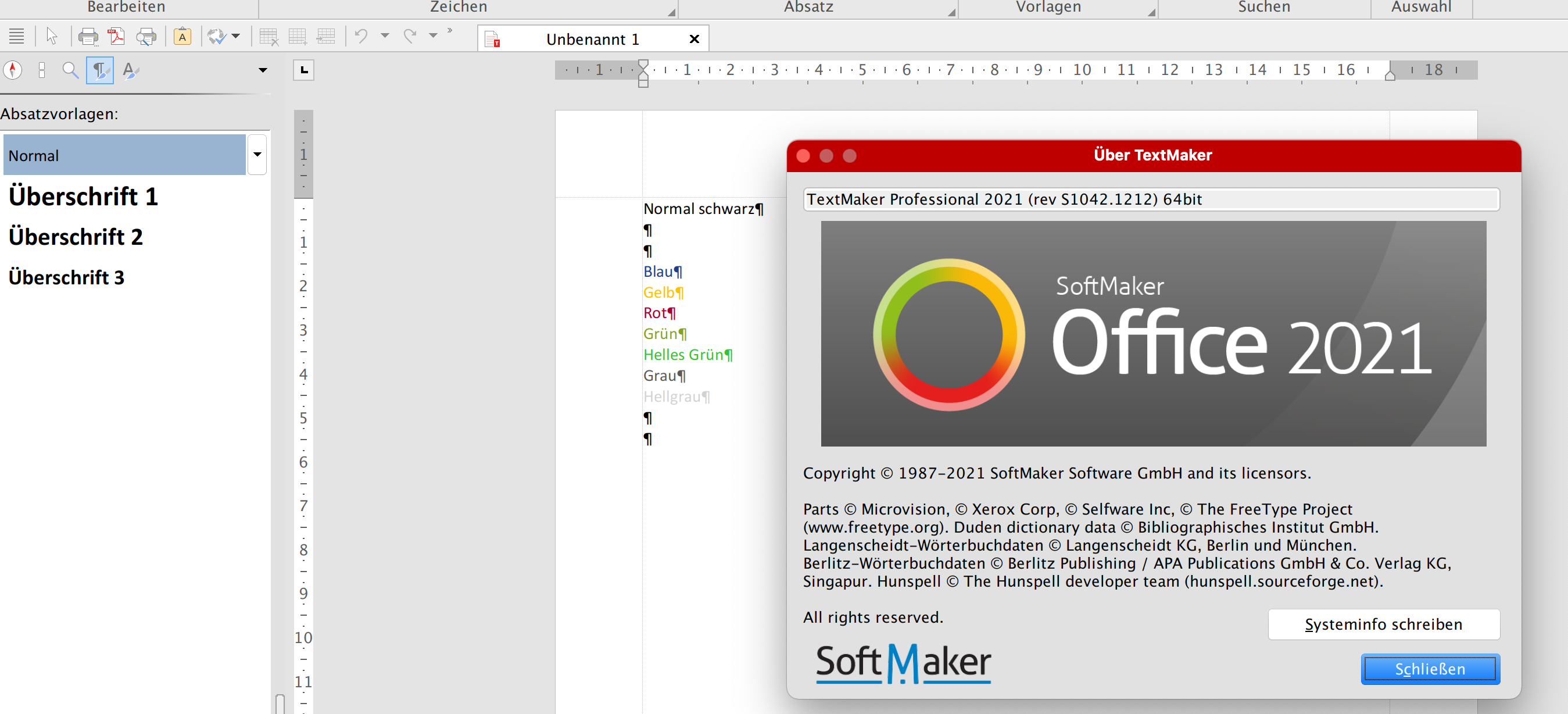
Task: Click the Undo arrow icon
Action: click(x=361, y=37)
